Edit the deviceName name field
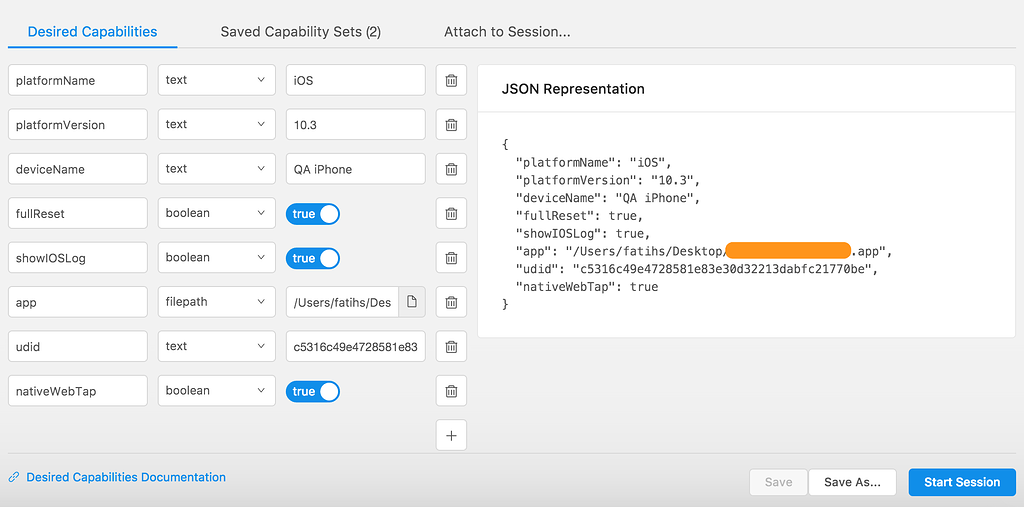The height and width of the screenshot is (507, 1024). pos(78,169)
